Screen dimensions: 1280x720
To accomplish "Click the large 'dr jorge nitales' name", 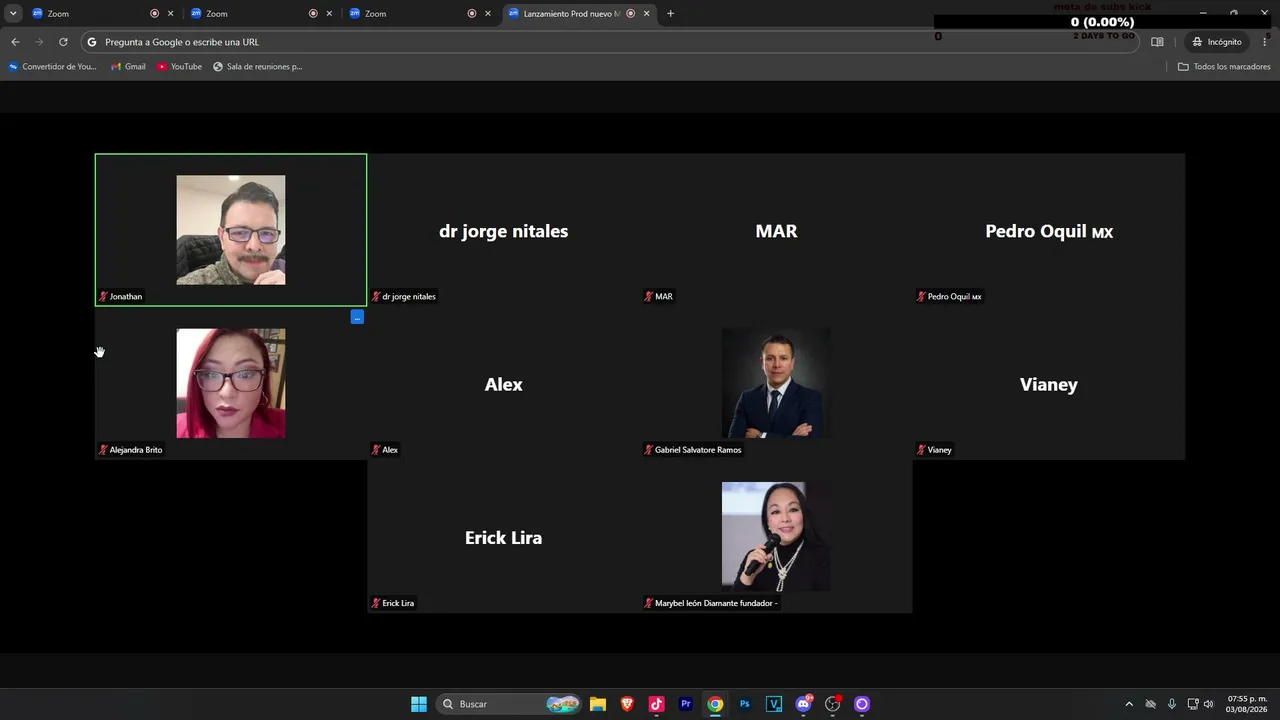I will pos(503,231).
